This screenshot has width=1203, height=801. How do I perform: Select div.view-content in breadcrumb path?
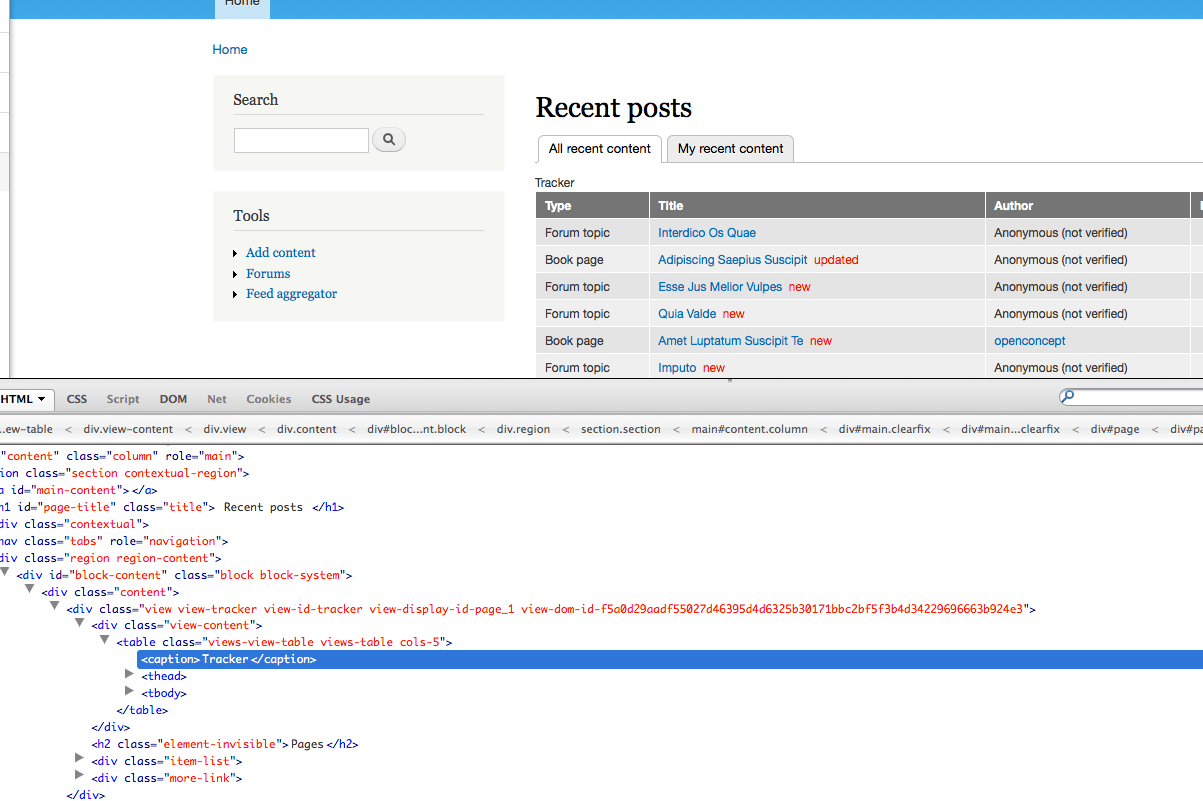[128, 429]
